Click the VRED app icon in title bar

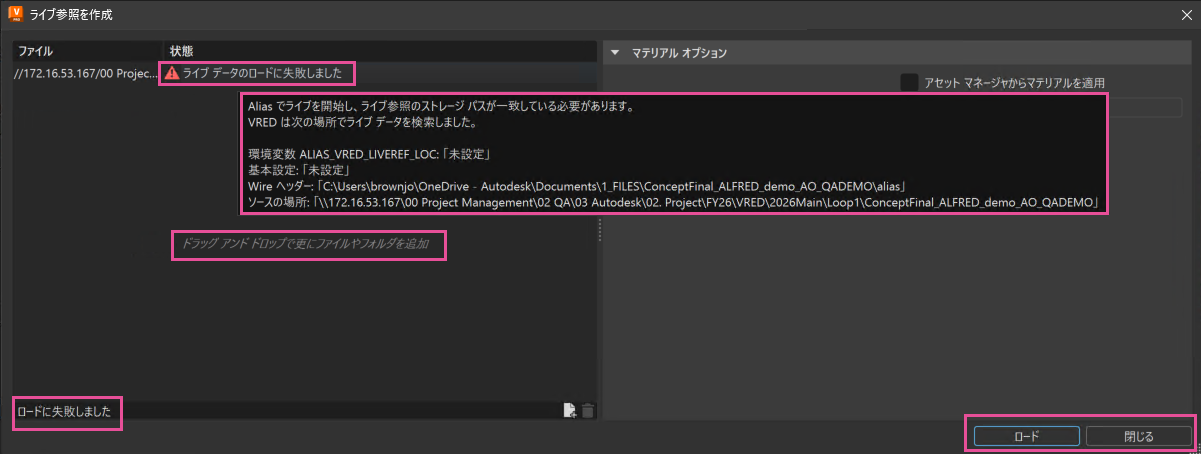click(15, 15)
